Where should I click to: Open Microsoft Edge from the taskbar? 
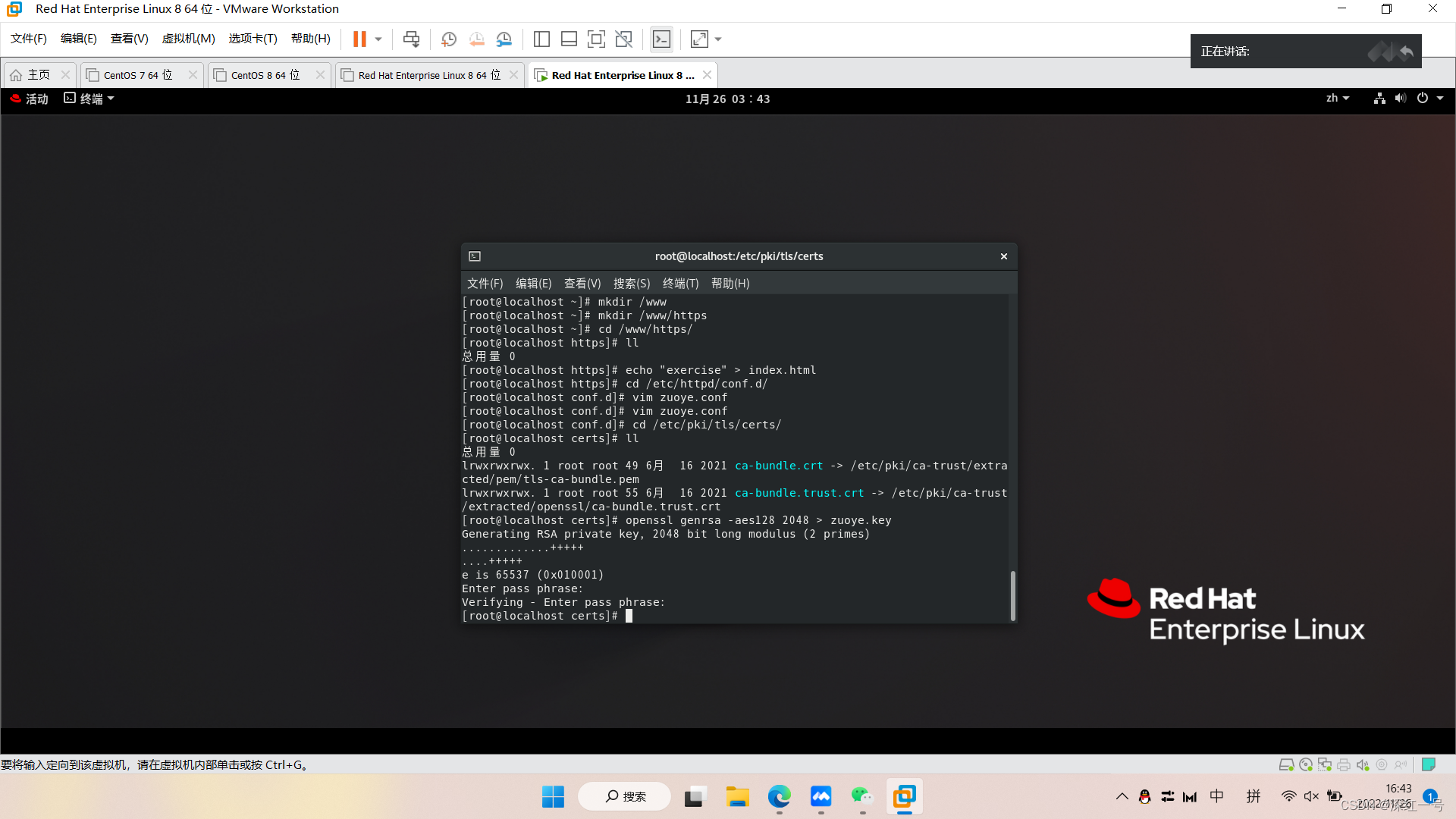click(x=779, y=796)
